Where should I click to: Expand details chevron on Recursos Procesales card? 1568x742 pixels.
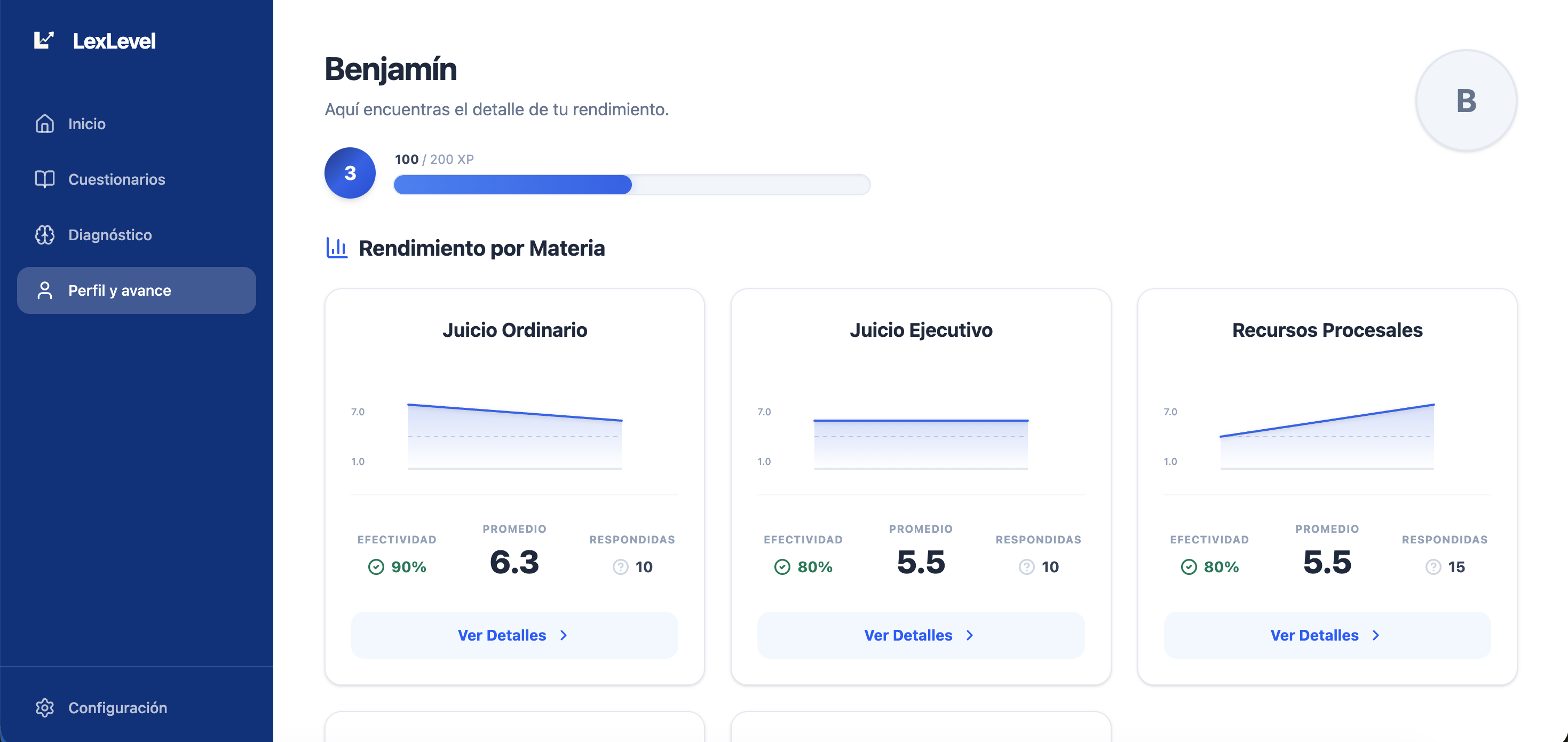(1376, 635)
